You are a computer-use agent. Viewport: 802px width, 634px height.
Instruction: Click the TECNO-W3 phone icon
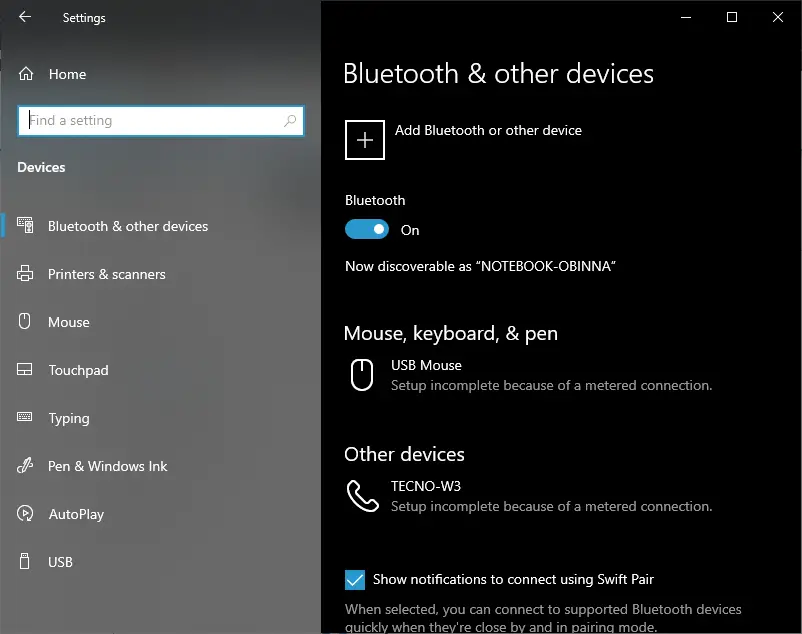tap(363, 496)
